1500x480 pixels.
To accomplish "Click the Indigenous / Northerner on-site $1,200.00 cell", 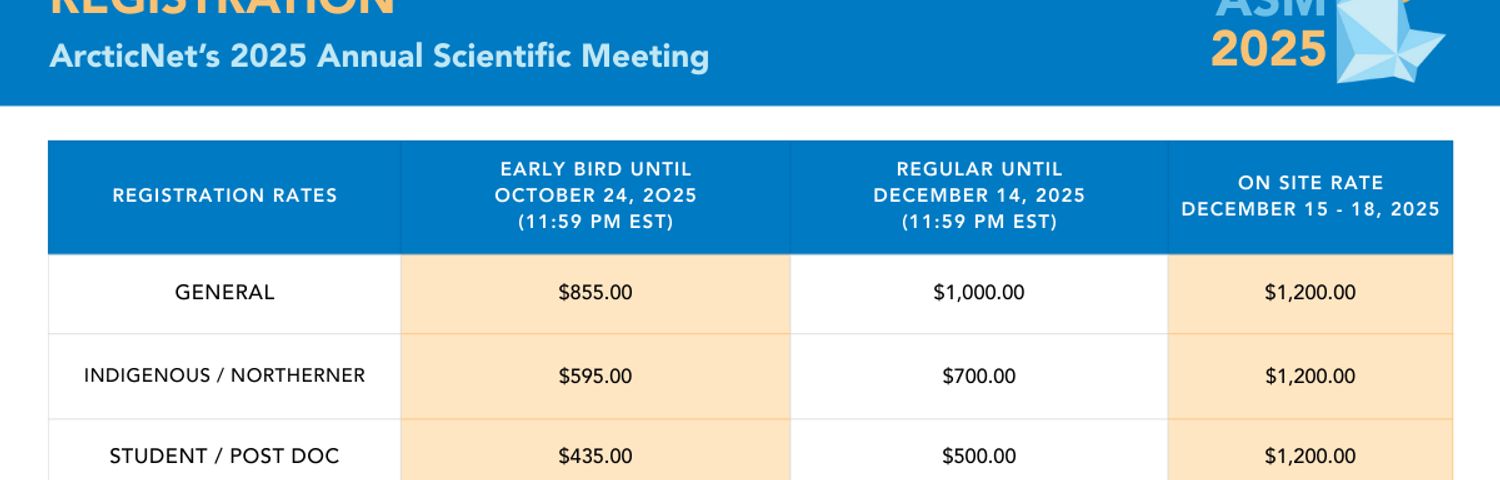I will coord(1310,376).
